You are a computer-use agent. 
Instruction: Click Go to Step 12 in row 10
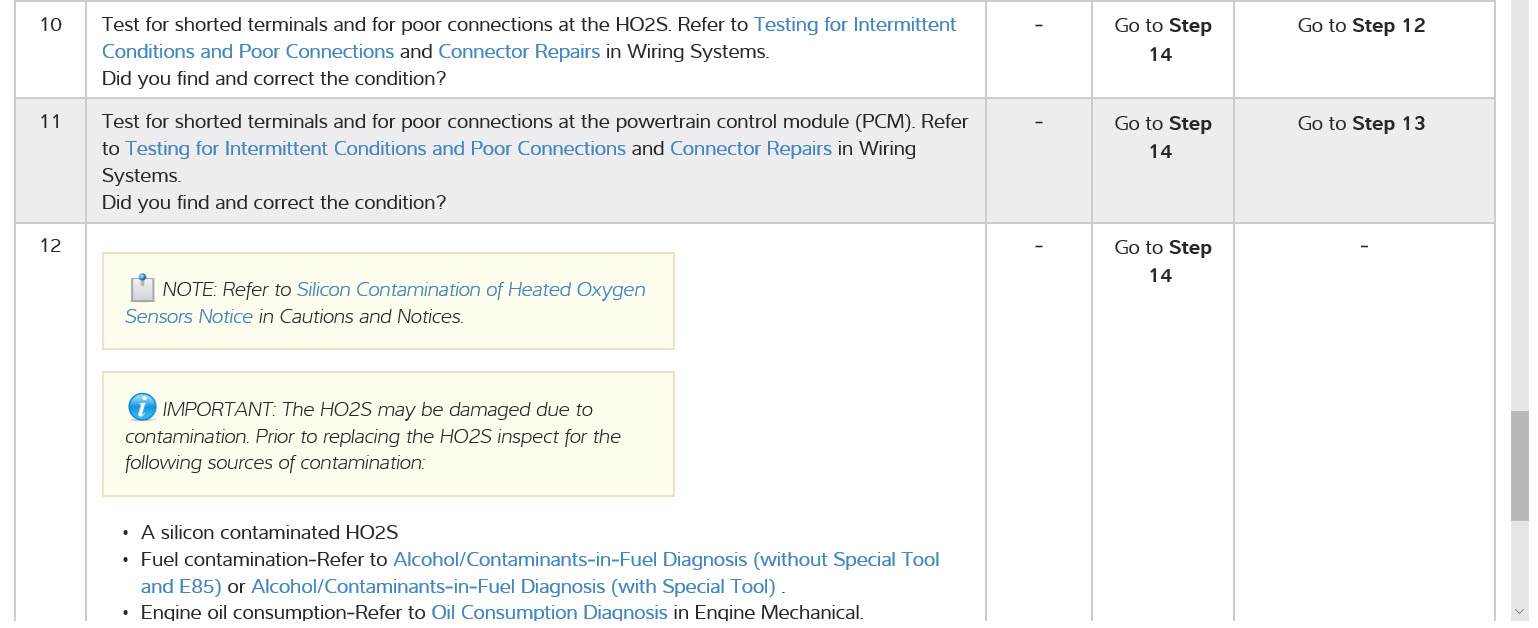[x=1361, y=26]
